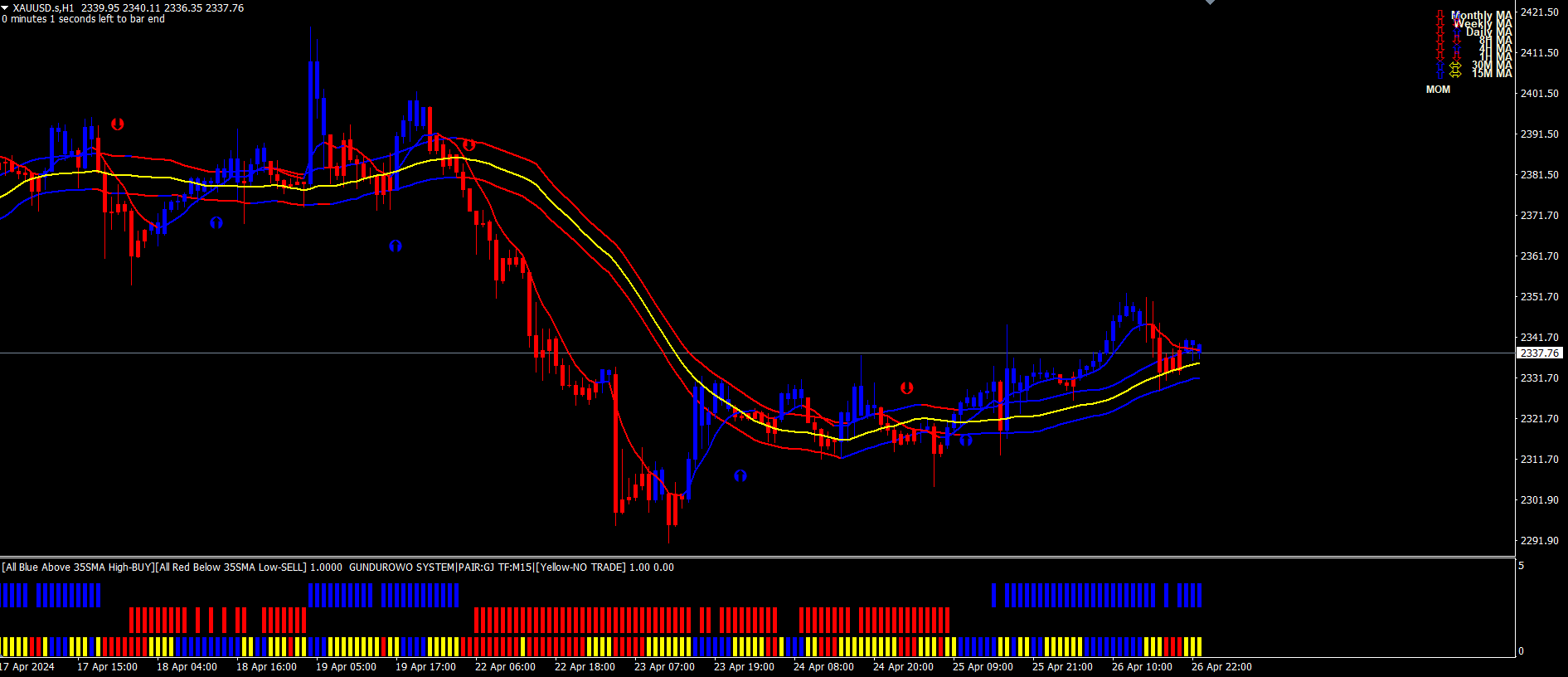Image resolution: width=1568 pixels, height=677 pixels.
Task: Click the time axis label 17 Apr 2024
Action: coord(27,667)
